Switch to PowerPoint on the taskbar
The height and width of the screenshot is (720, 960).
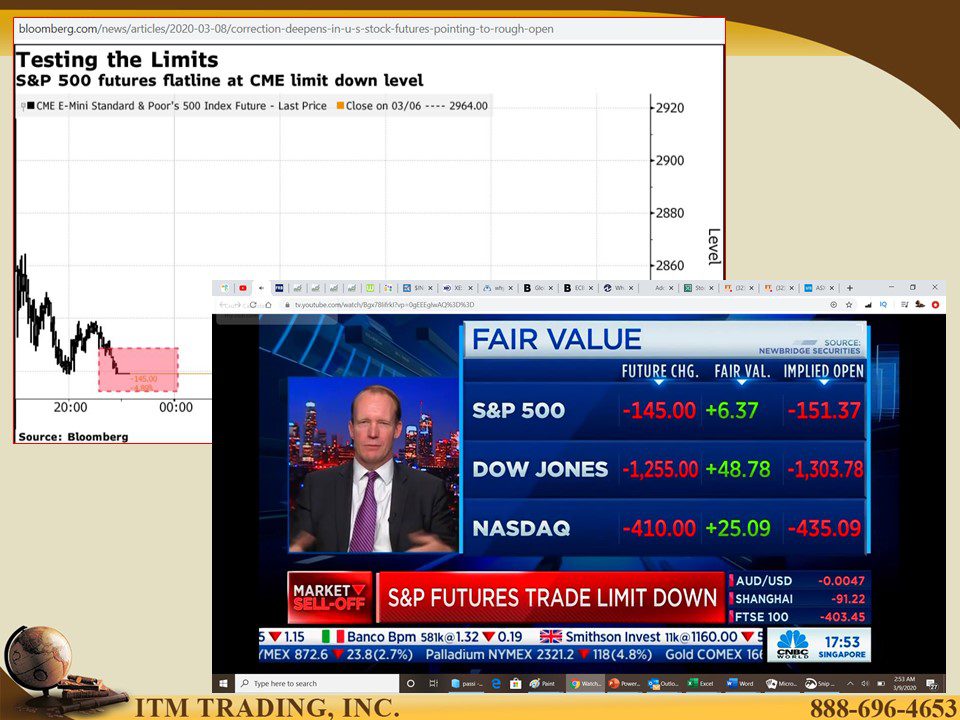click(625, 683)
